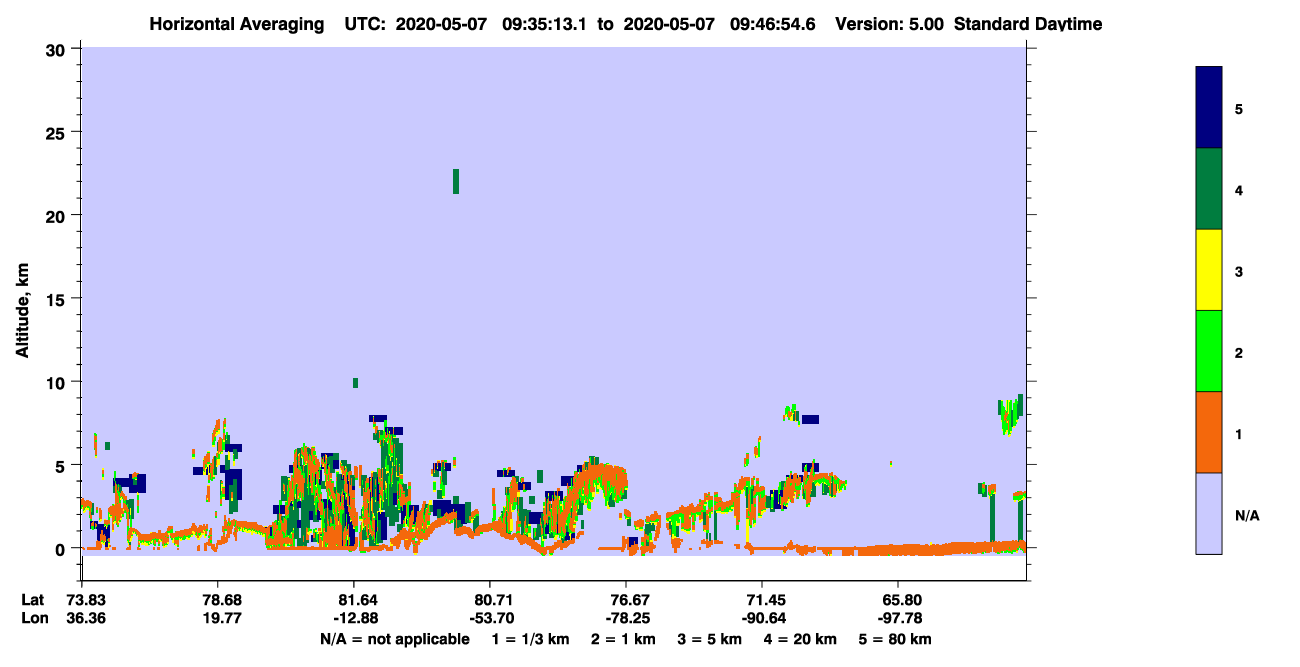Click the lavender N/A colorbar segment
The width and height of the screenshot is (1300, 667).
click(x=1209, y=513)
